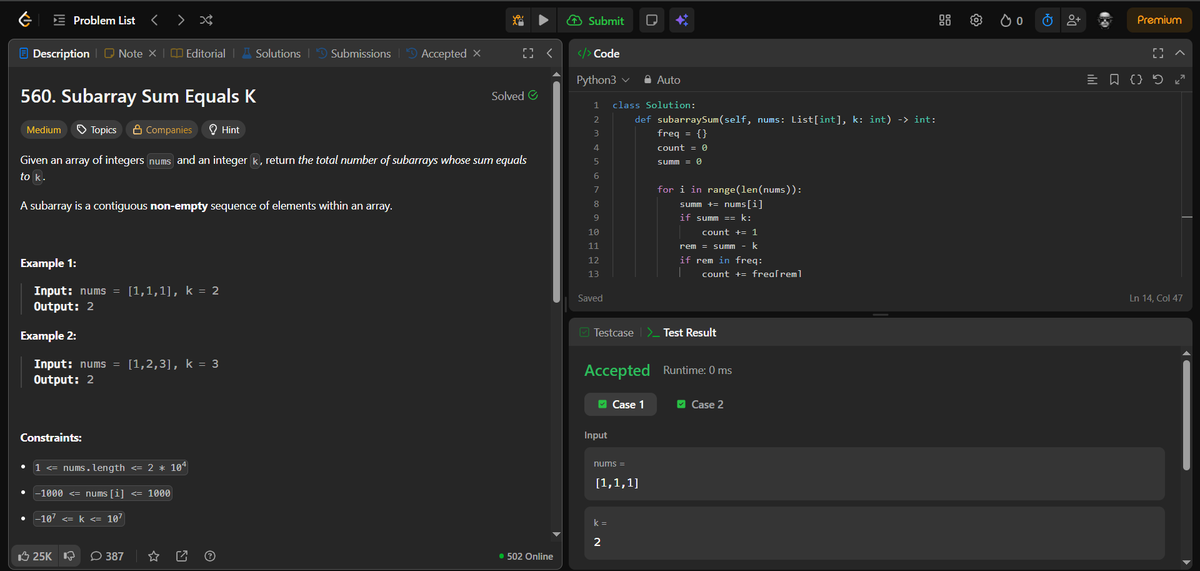Collapse the Code panel with up chevron
Screen dimensions: 1200x571
point(1179,53)
